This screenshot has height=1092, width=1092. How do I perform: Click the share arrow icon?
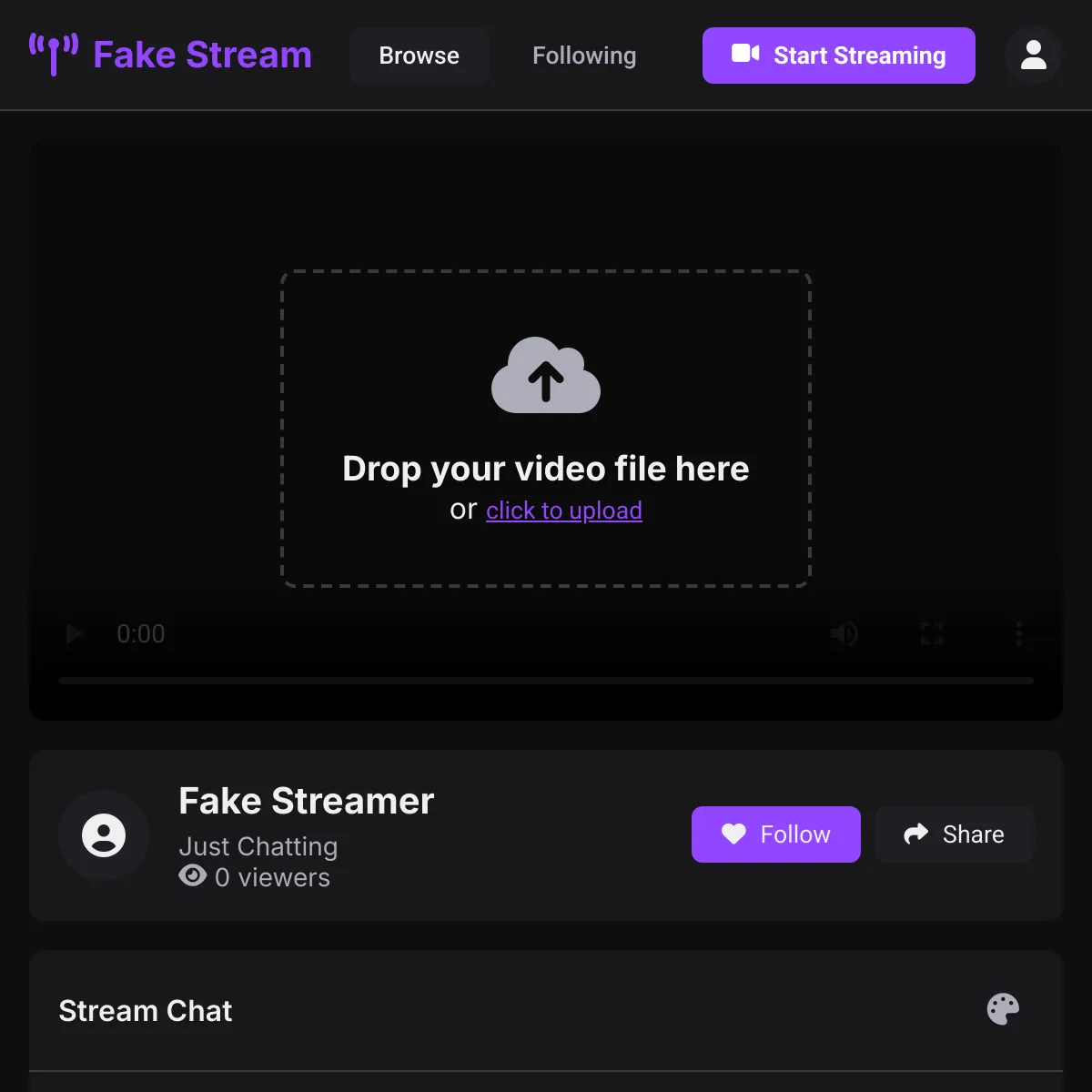point(915,834)
